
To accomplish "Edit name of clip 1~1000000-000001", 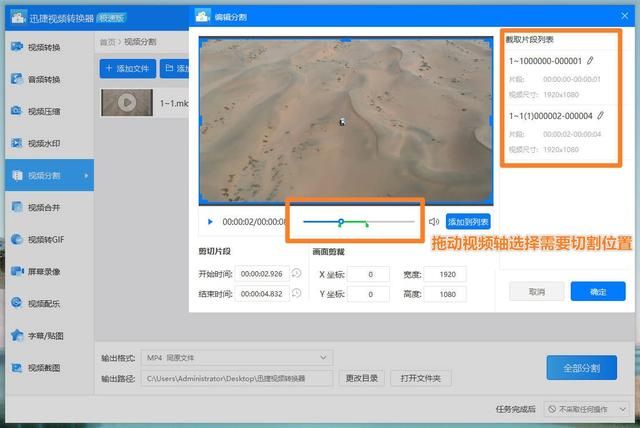I will pyautogui.click(x=590, y=60).
